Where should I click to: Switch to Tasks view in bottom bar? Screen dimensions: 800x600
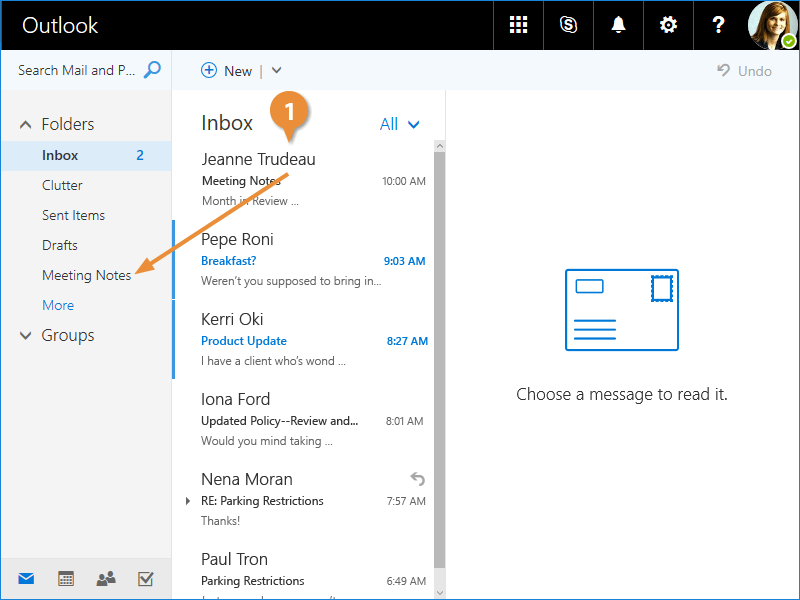145,578
